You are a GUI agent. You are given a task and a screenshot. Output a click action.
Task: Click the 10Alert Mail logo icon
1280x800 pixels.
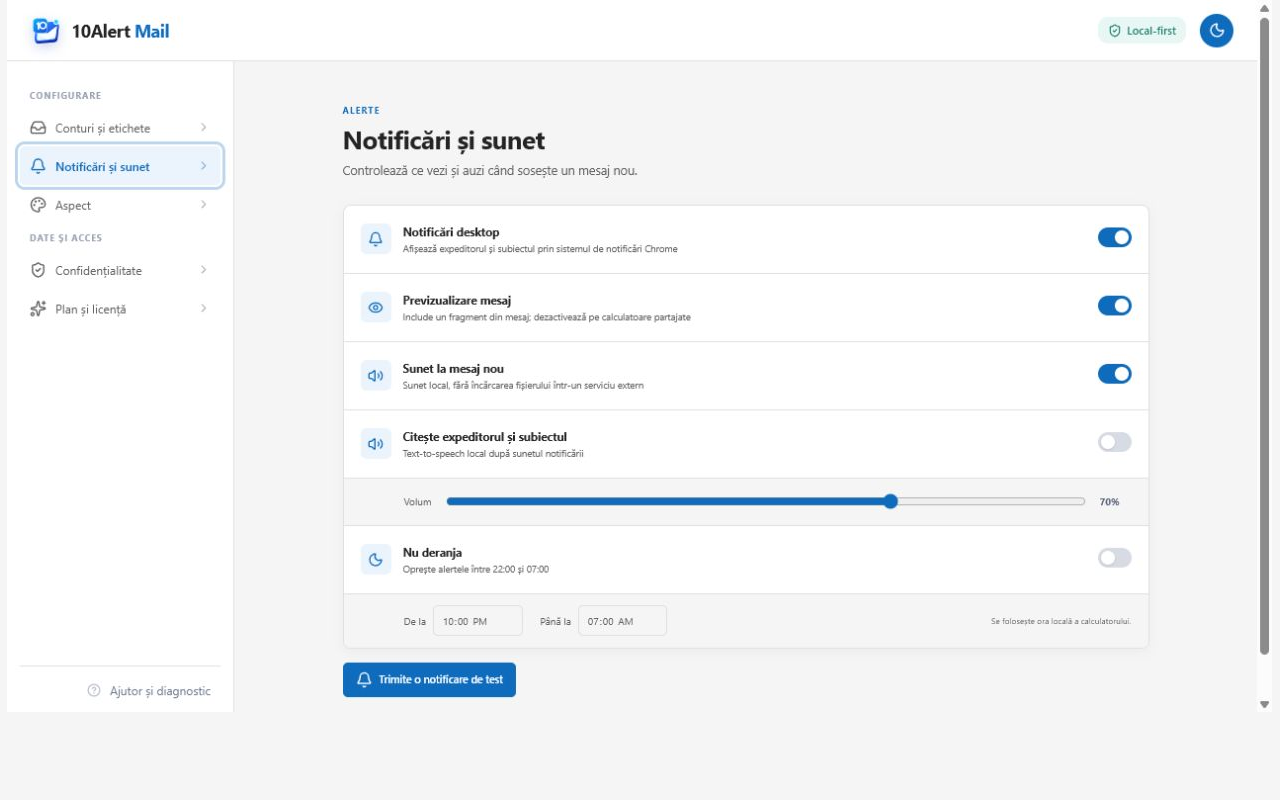(x=46, y=31)
